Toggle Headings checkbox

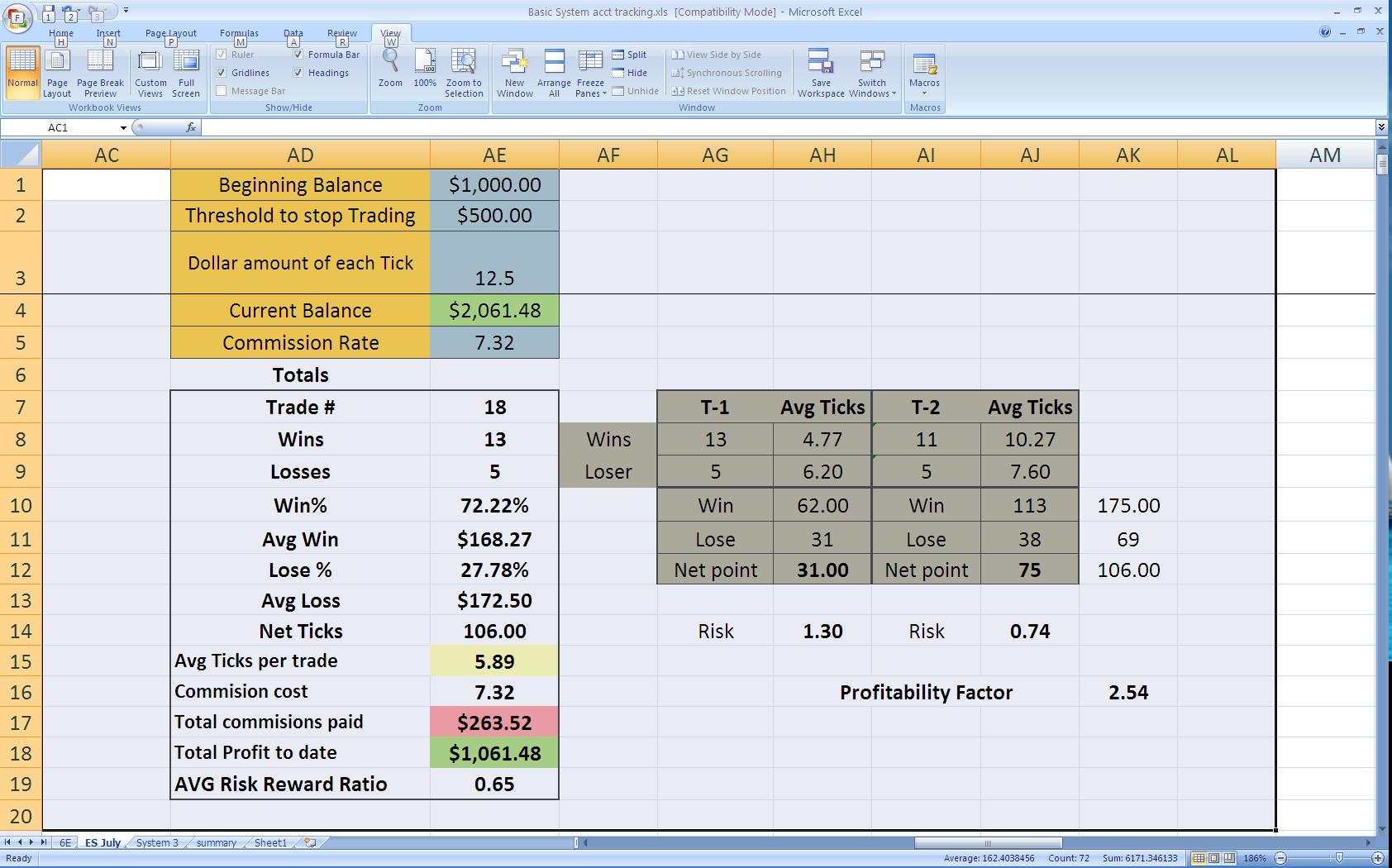click(x=298, y=73)
